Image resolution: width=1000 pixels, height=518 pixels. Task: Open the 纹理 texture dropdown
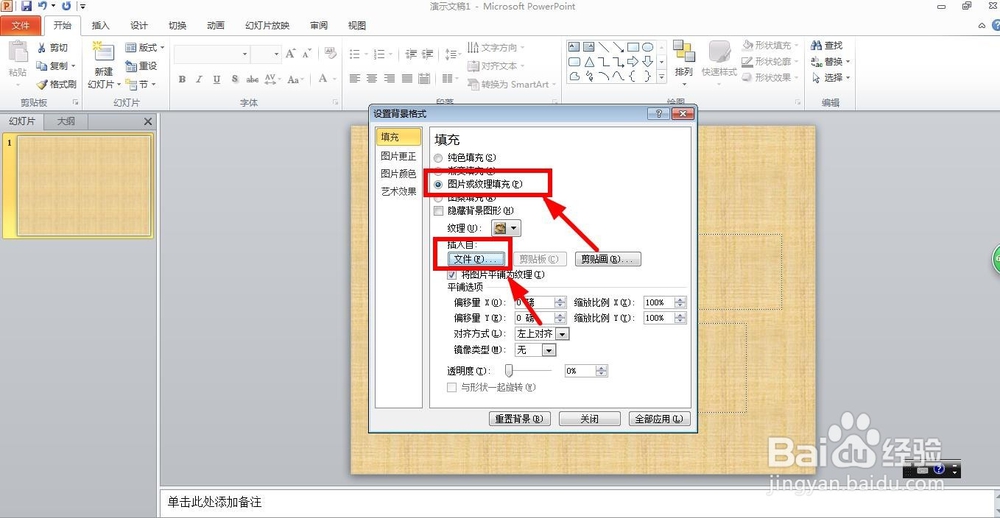[x=506, y=228]
